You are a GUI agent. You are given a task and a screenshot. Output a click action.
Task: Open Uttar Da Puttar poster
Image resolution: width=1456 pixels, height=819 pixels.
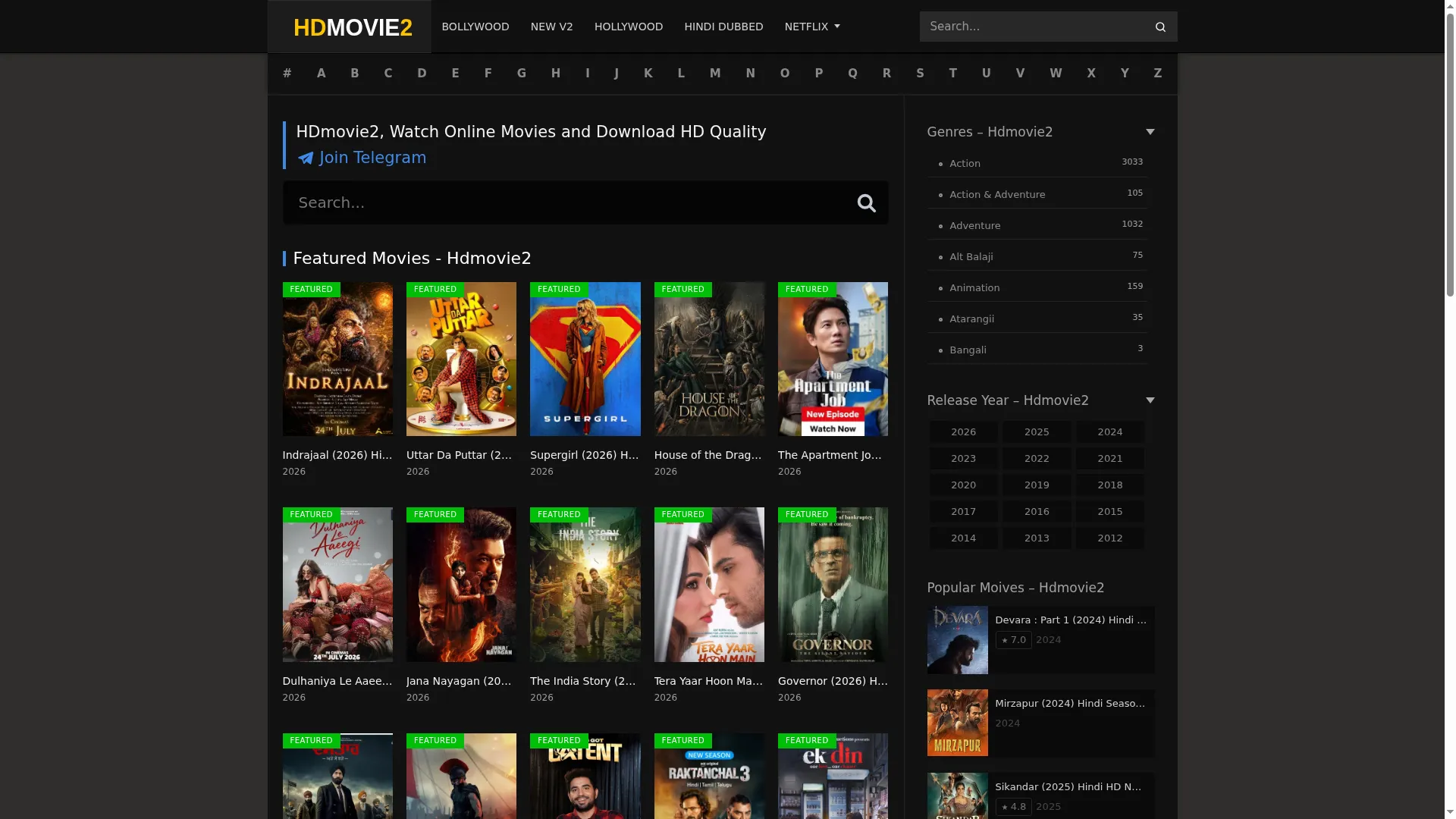click(x=461, y=359)
